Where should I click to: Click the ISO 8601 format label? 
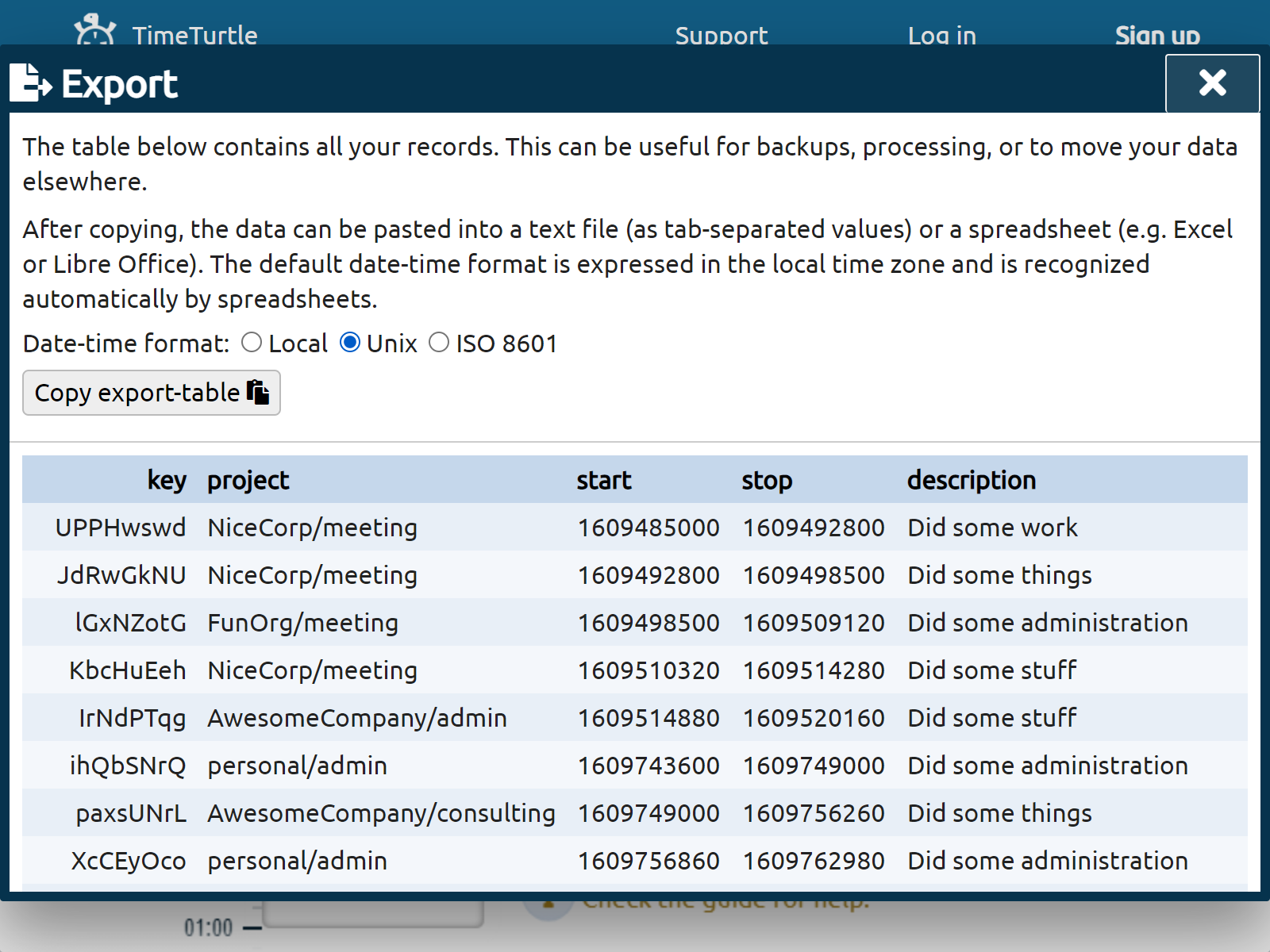coord(506,344)
